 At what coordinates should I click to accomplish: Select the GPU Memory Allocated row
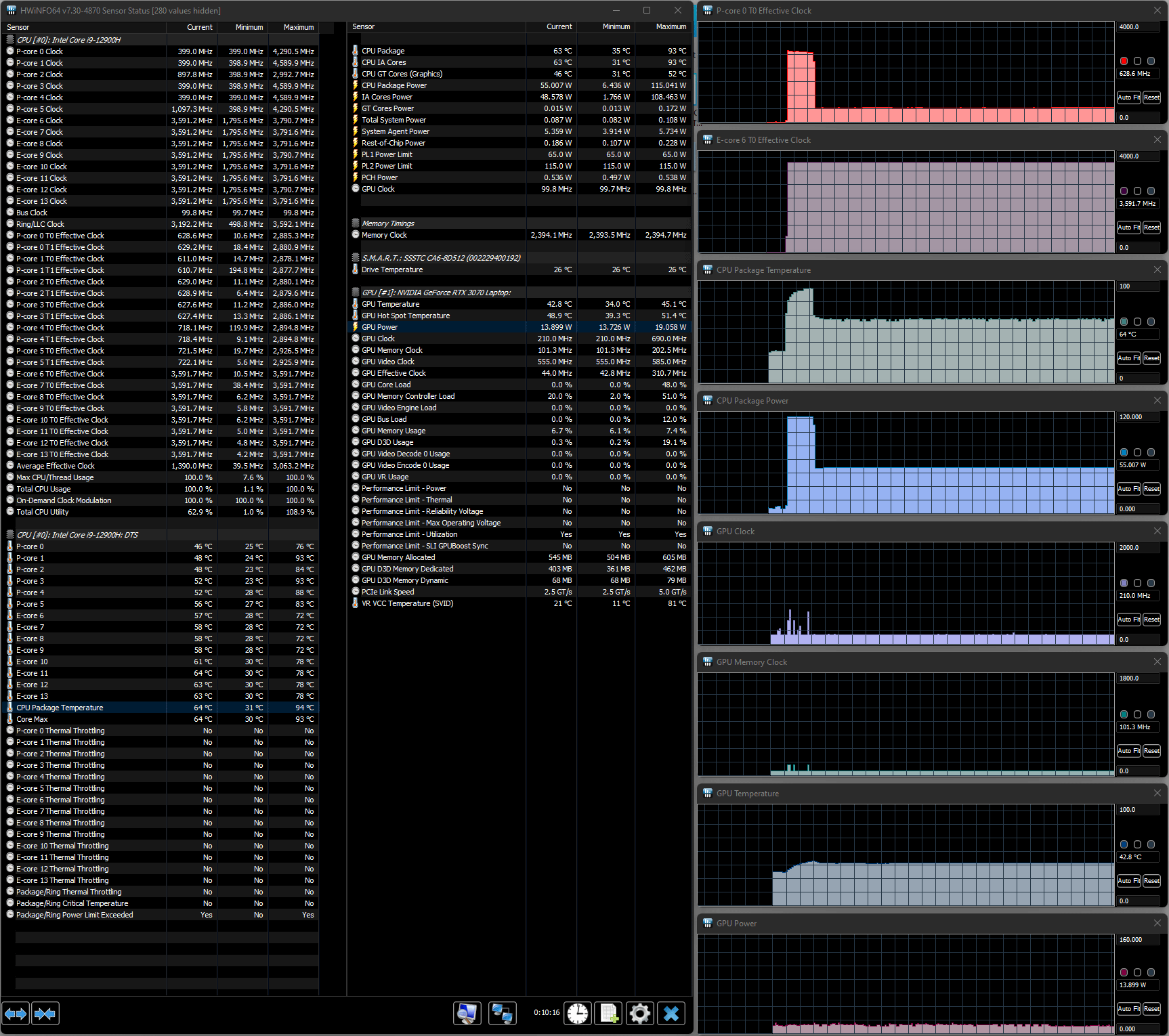point(519,557)
